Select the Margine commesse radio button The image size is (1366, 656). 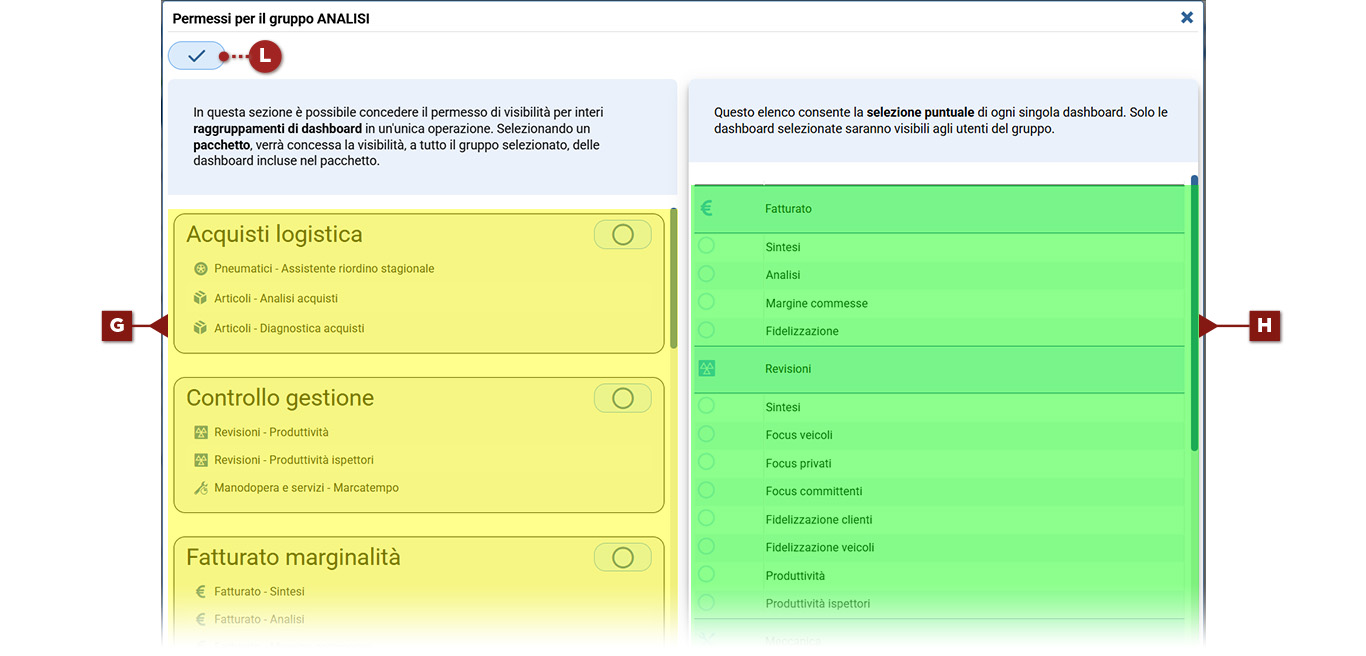coord(706,302)
